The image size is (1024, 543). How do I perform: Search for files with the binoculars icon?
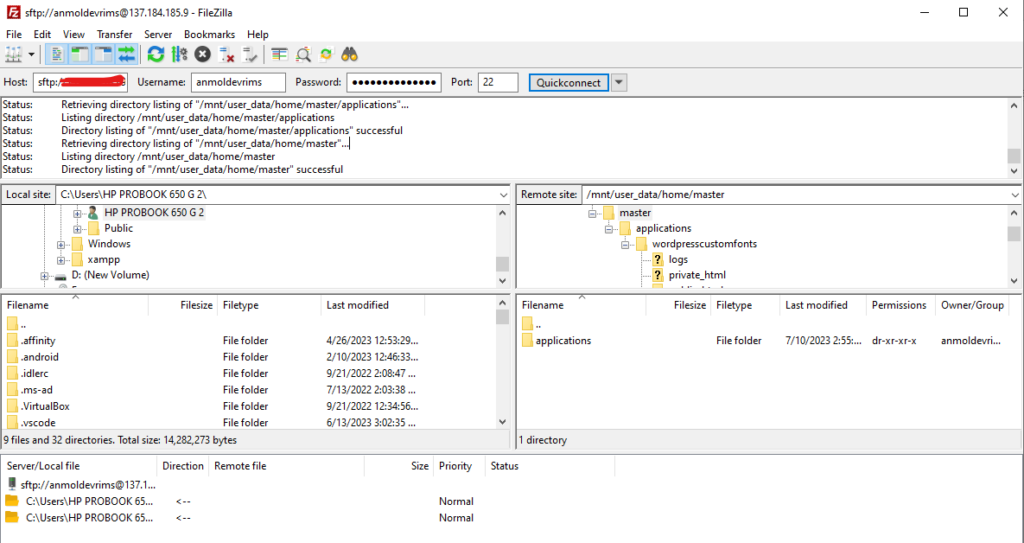(349, 55)
